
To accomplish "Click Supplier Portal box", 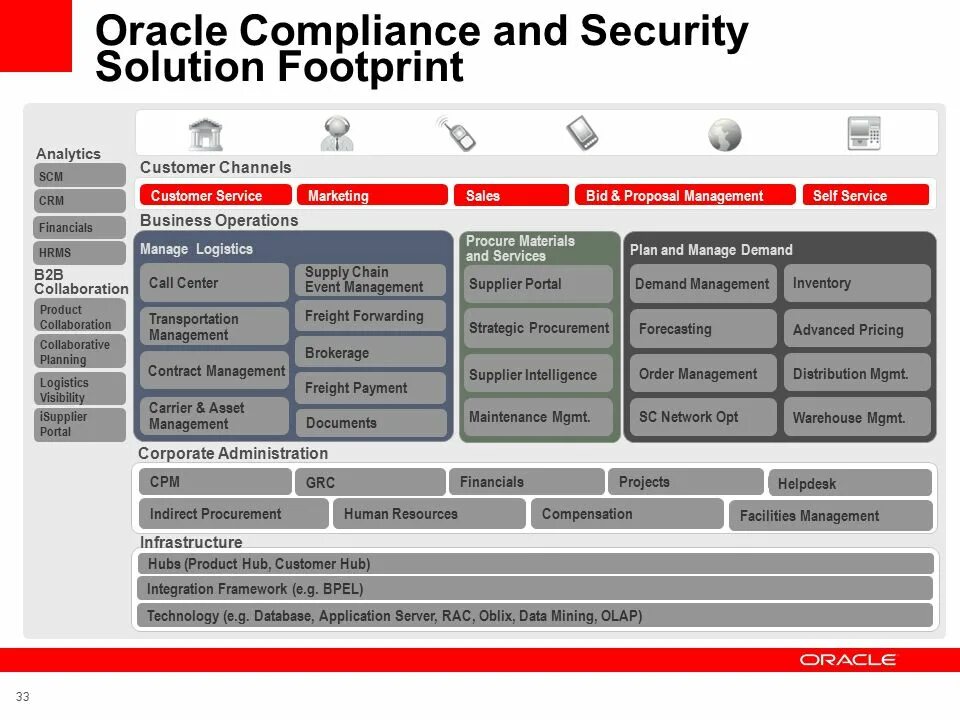I will pyautogui.click(x=538, y=283).
